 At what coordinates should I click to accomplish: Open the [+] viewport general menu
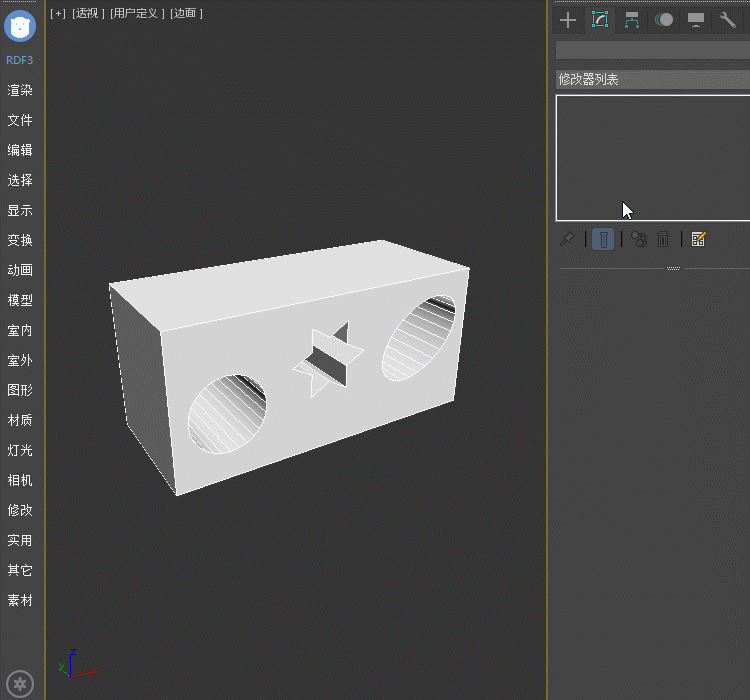click(58, 13)
